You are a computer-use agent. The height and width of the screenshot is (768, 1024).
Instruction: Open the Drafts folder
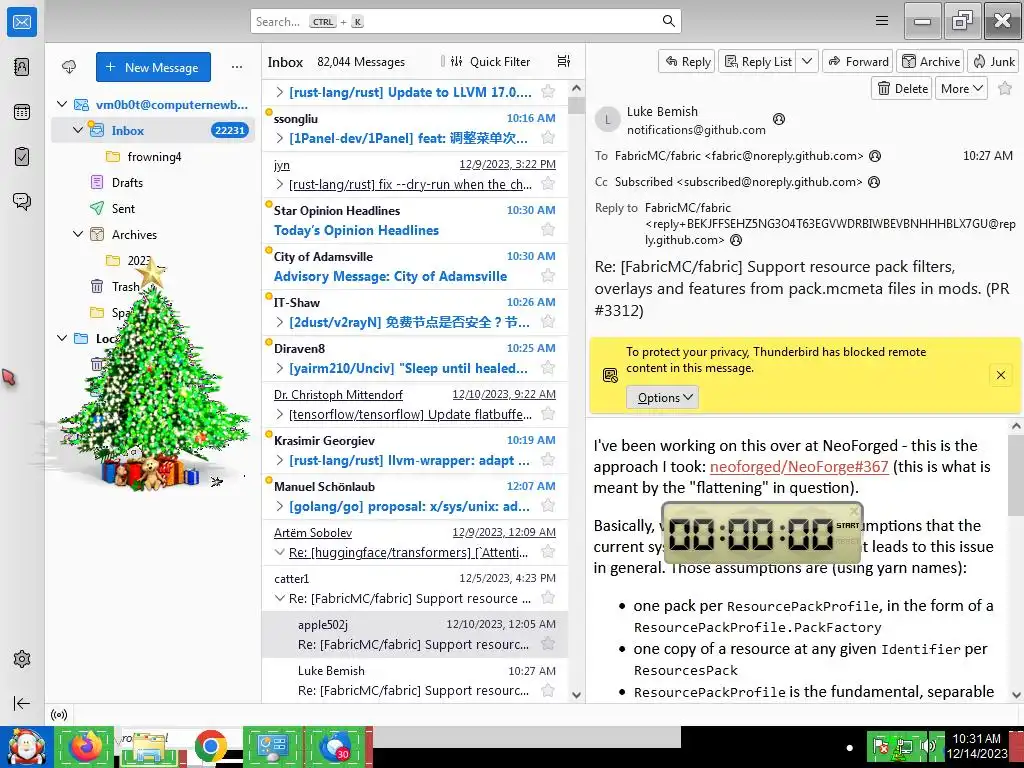pyautogui.click(x=127, y=183)
